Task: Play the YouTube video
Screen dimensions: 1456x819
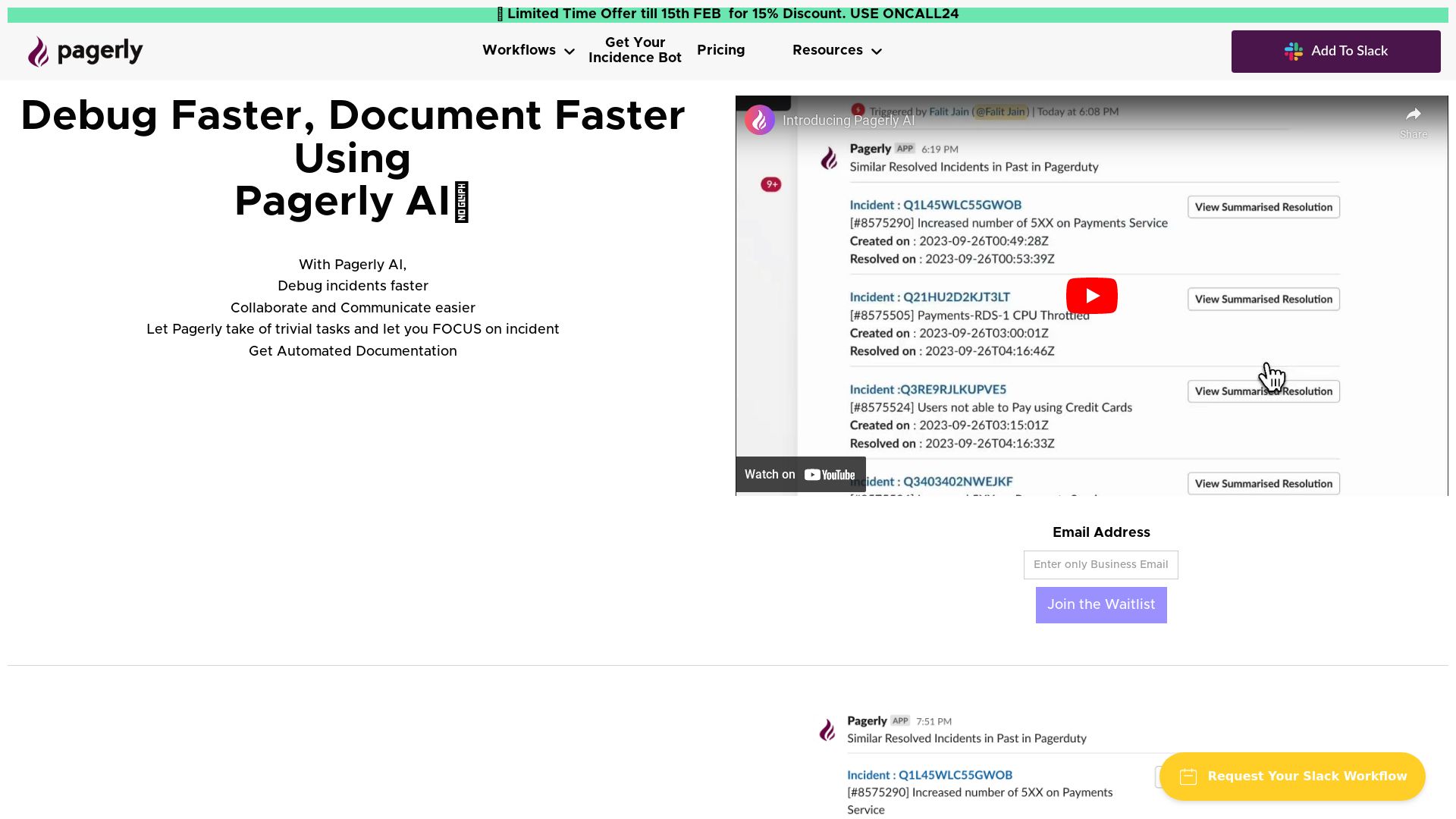Action: 1091,296
